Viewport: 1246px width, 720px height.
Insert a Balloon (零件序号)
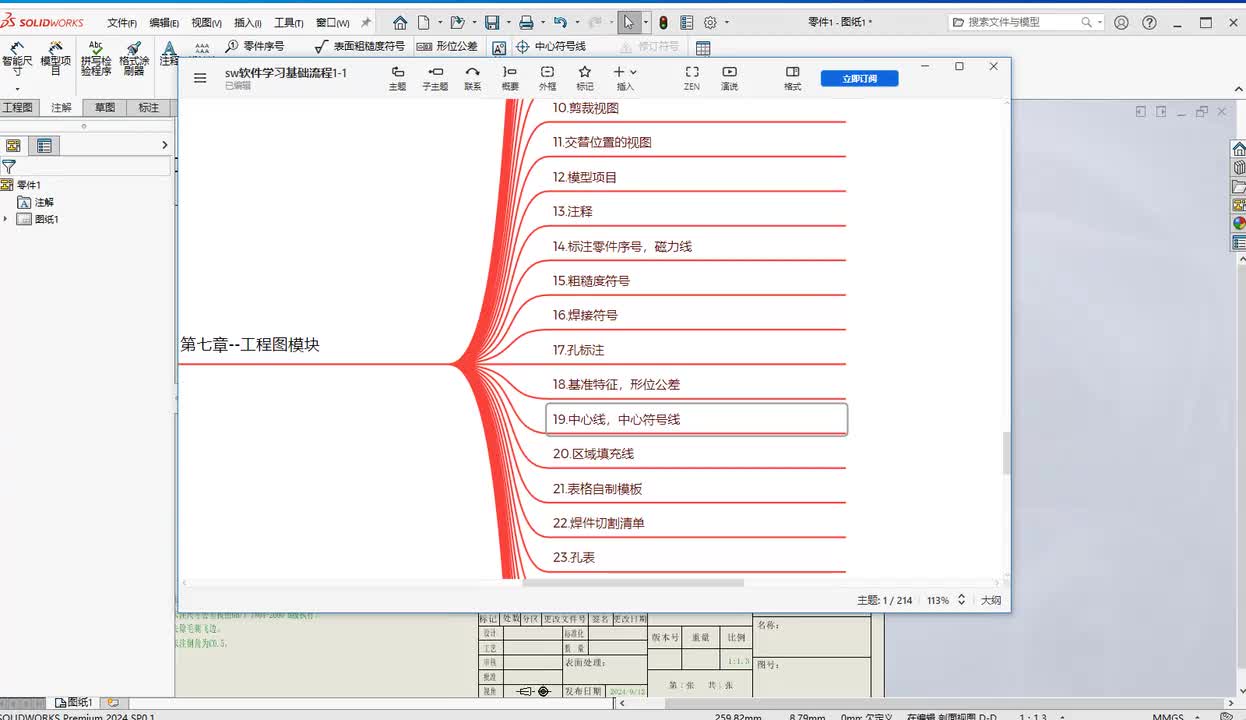tap(255, 46)
